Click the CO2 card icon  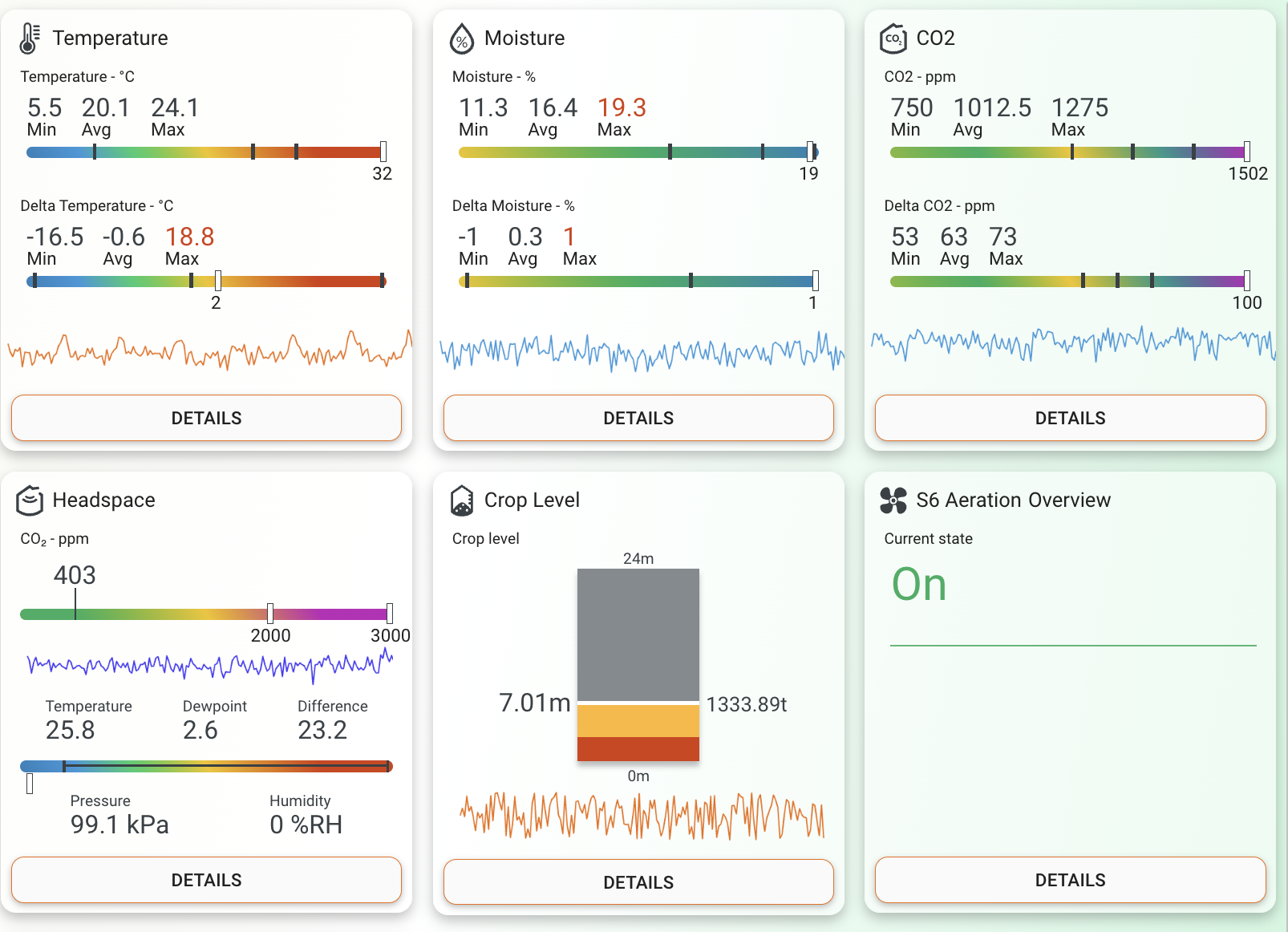click(893, 37)
